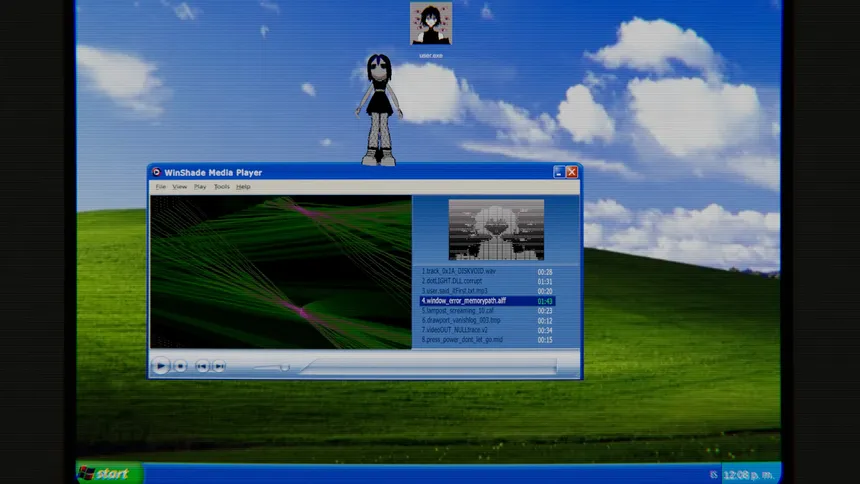The width and height of the screenshot is (860, 484).
Task: Click the anime girl desktop character
Action: [379, 109]
